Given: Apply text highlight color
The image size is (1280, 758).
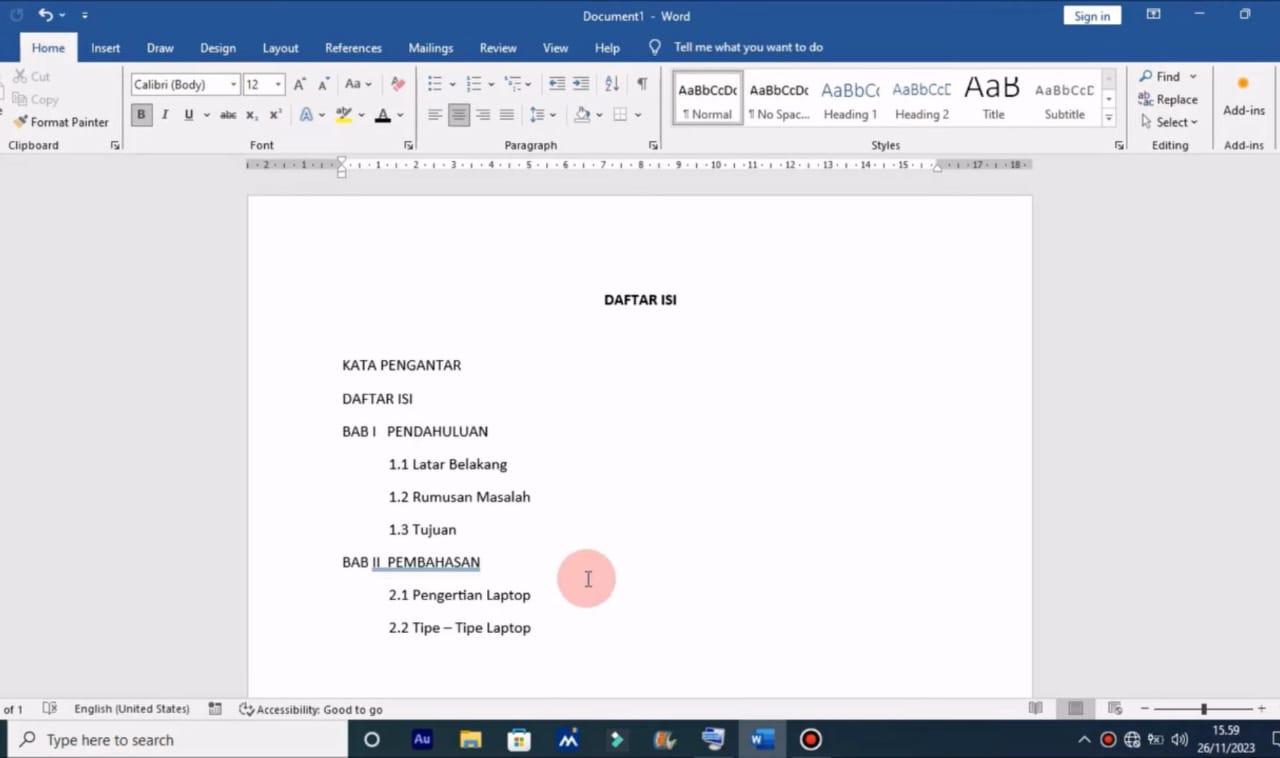Looking at the screenshot, I should tap(344, 115).
